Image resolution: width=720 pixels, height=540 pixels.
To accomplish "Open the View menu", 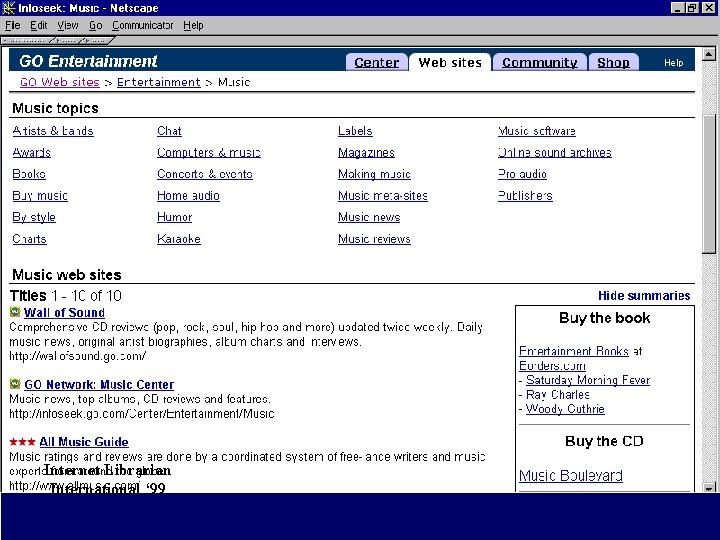I will point(68,25).
